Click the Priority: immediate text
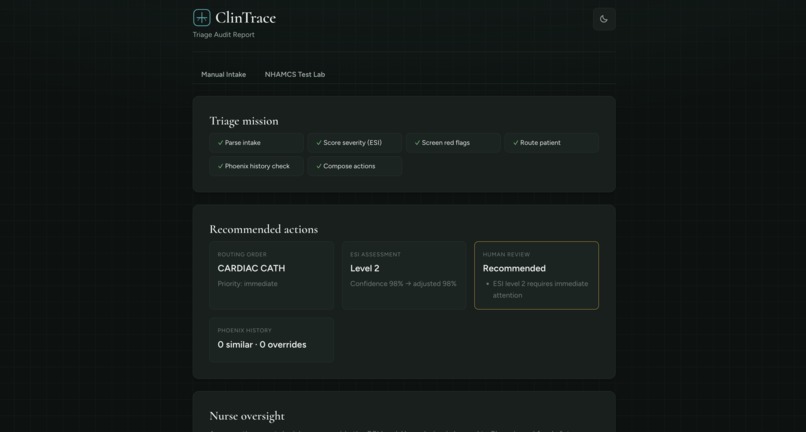This screenshot has width=806, height=432. click(247, 284)
